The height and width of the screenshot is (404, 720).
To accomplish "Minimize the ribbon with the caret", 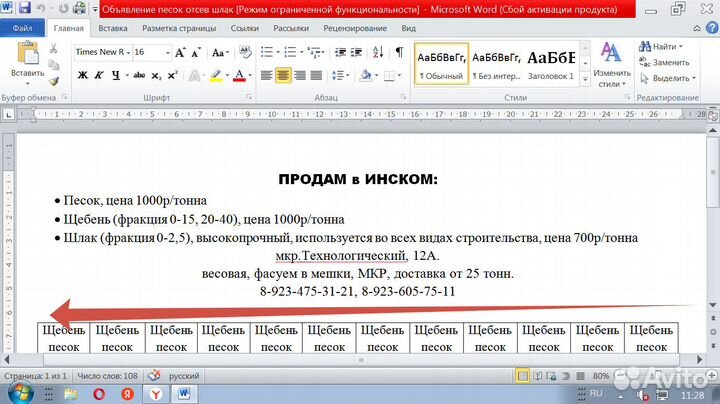I will click(697, 28).
